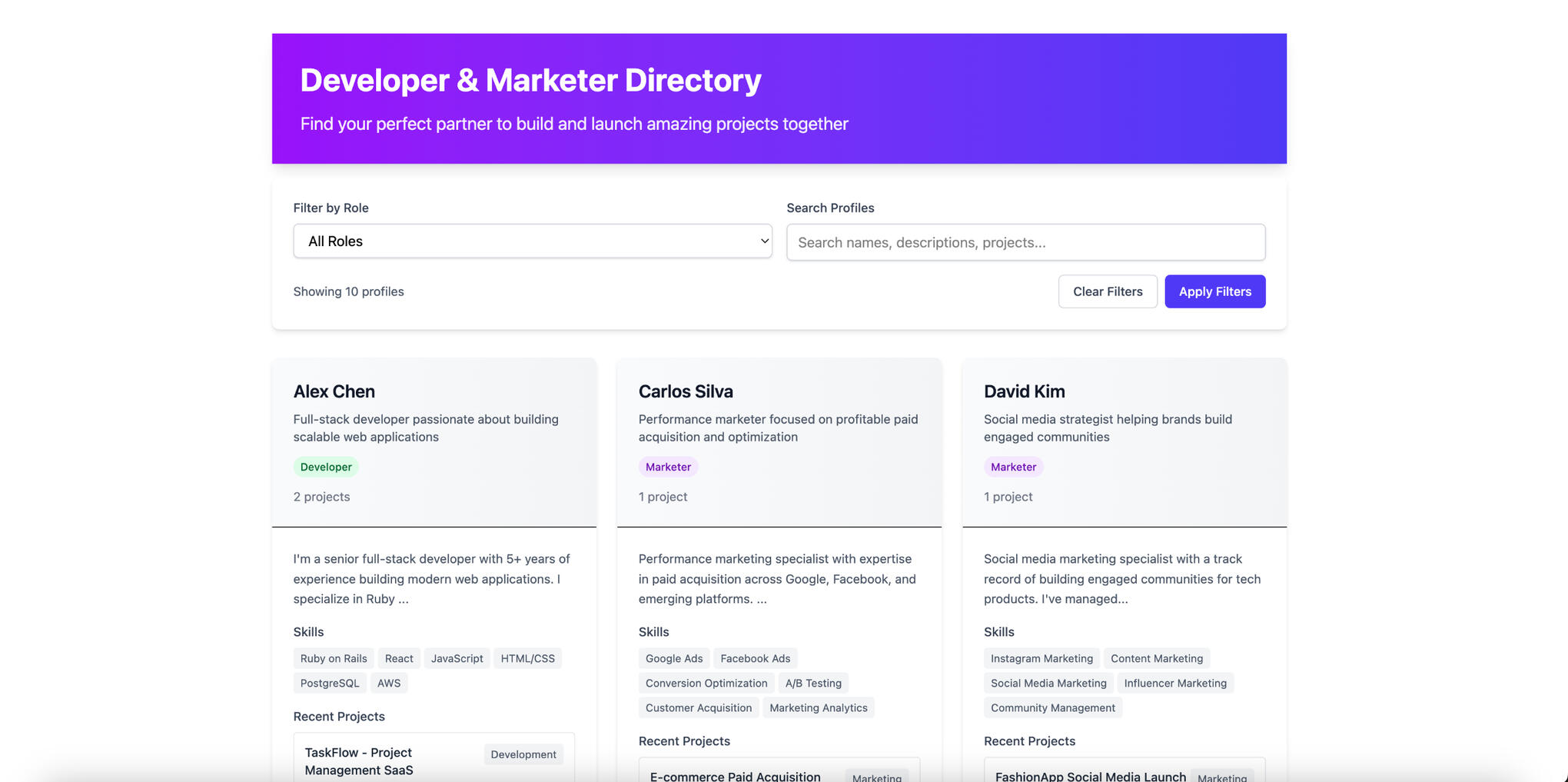Select the A/B Testing skill tag
This screenshot has height=782, width=1568.
[x=813, y=683]
